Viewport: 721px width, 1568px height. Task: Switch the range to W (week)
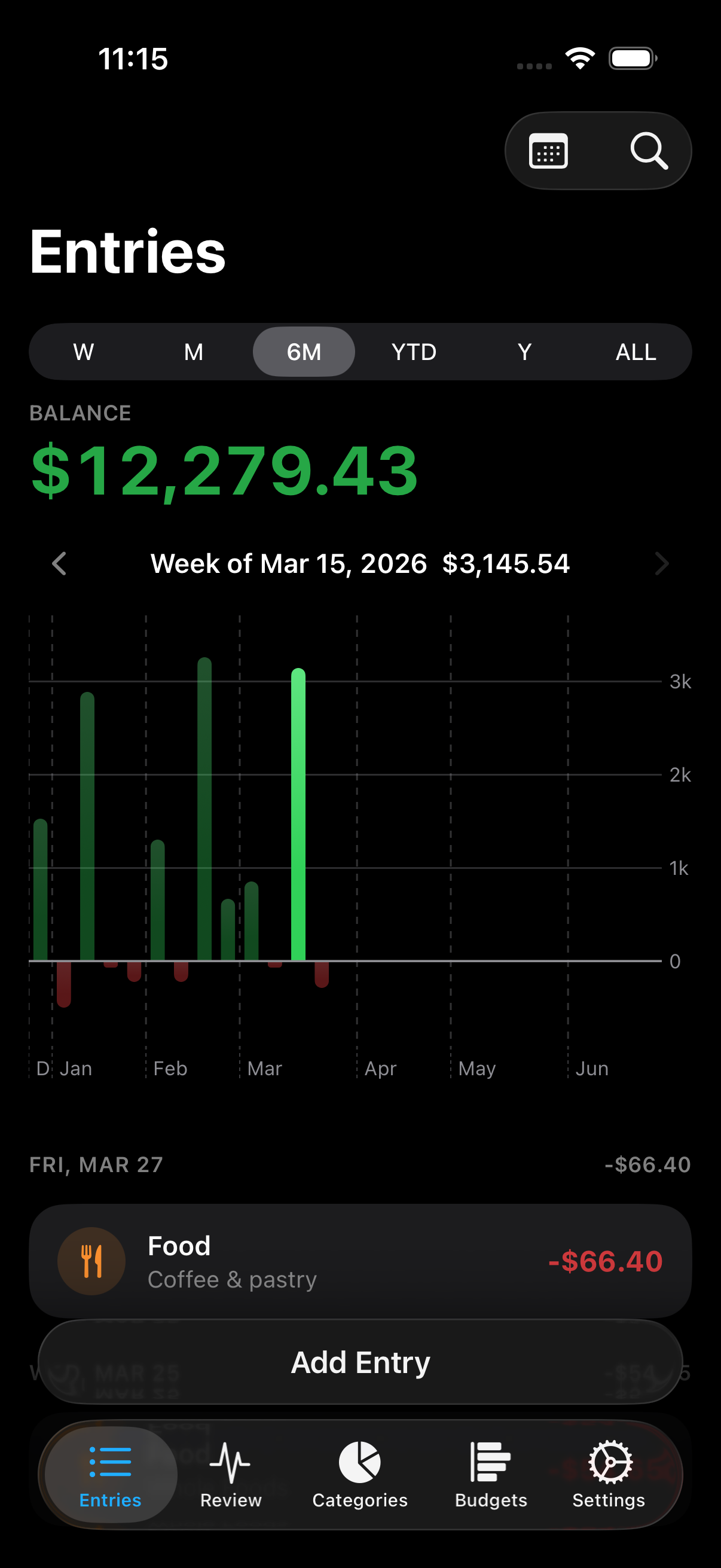[x=83, y=352]
